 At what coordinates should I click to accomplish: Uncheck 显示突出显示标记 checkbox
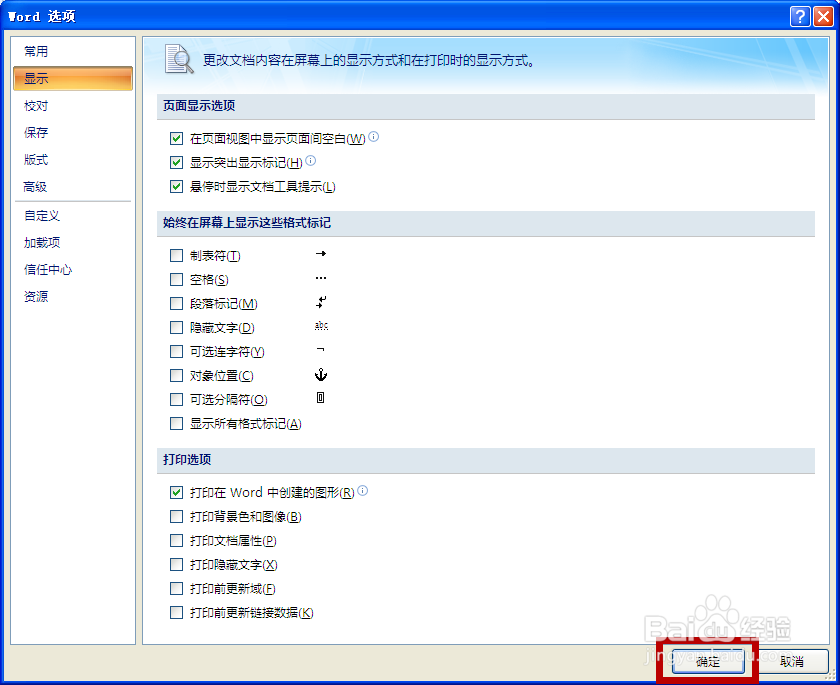click(176, 162)
